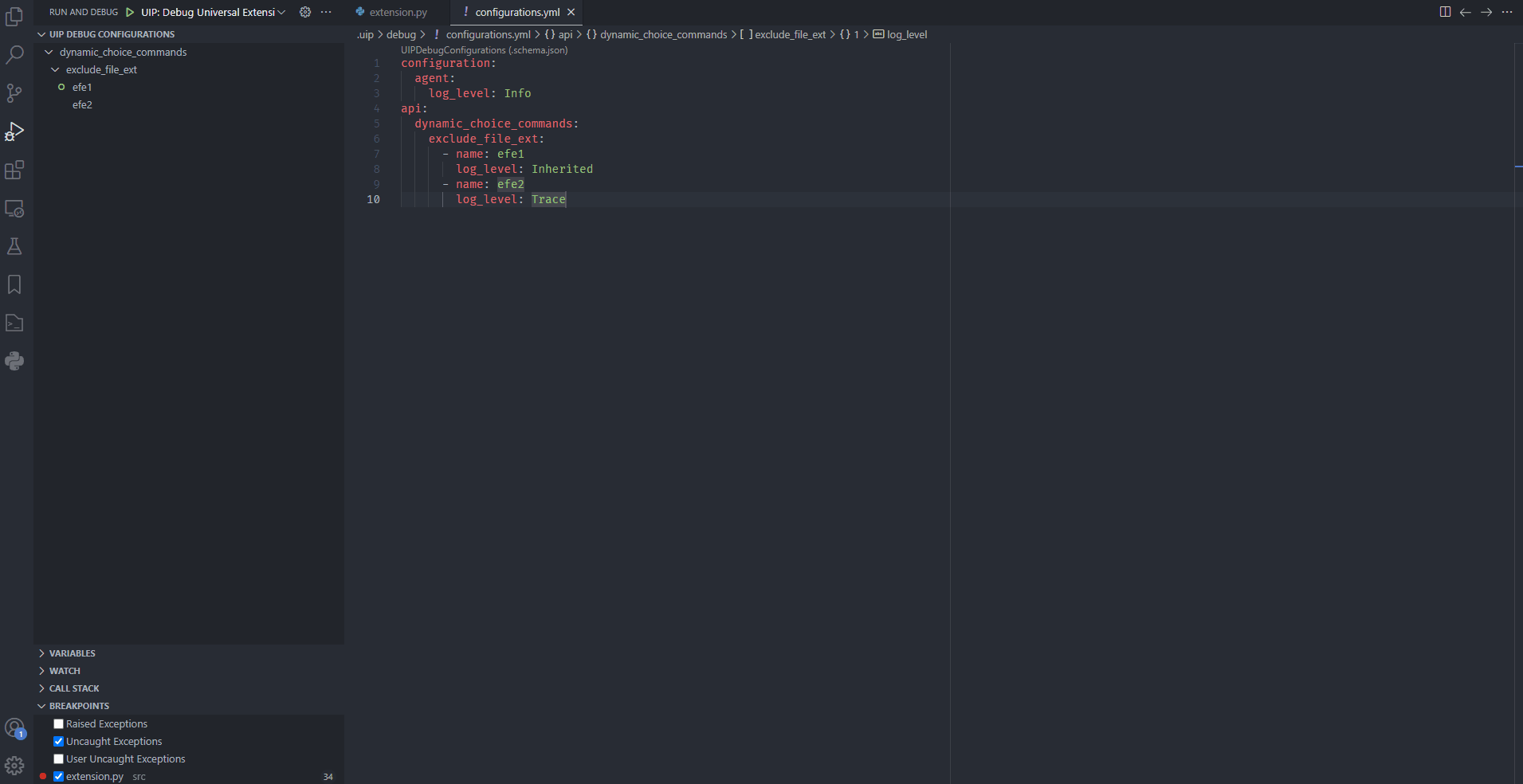This screenshot has height=784, width=1523.
Task: Open the Python icon in activity bar
Action: (x=14, y=361)
